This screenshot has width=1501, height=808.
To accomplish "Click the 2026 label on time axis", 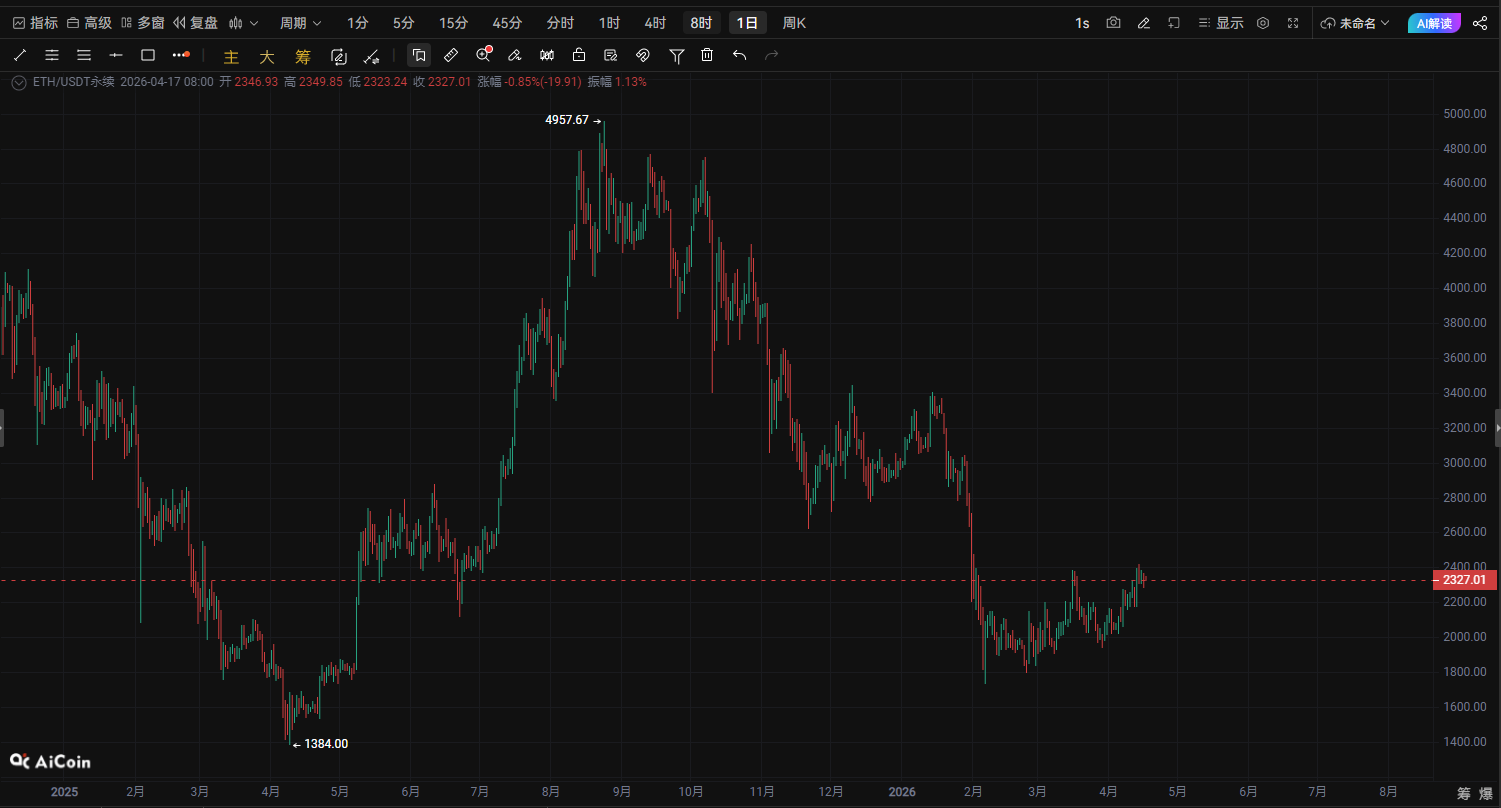I will tap(902, 791).
